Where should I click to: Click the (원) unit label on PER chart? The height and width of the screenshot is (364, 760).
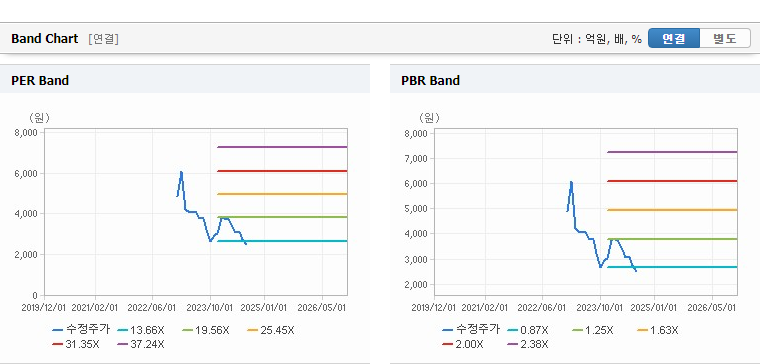[x=39, y=117]
